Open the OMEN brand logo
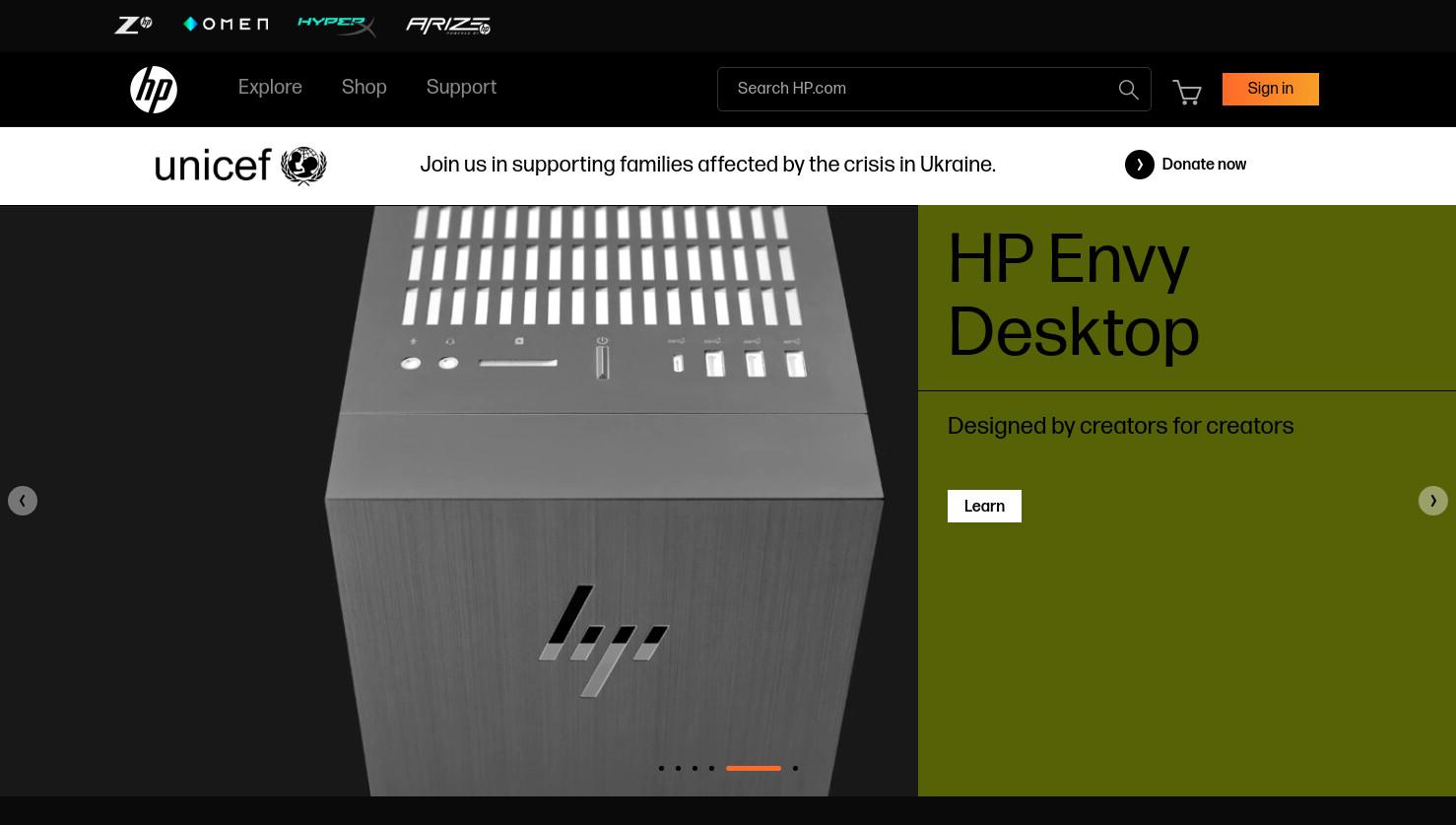 click(x=226, y=25)
